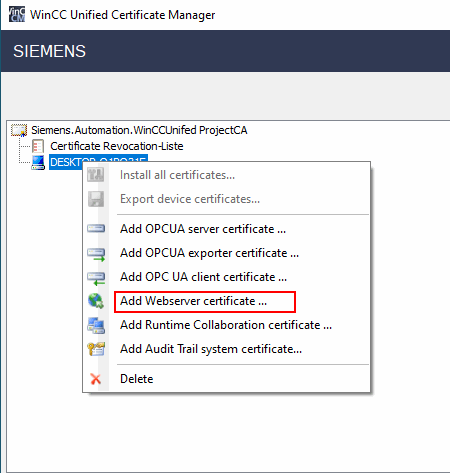Click the SIEMENS logo in the header
450x473 pixels.
tap(49, 51)
